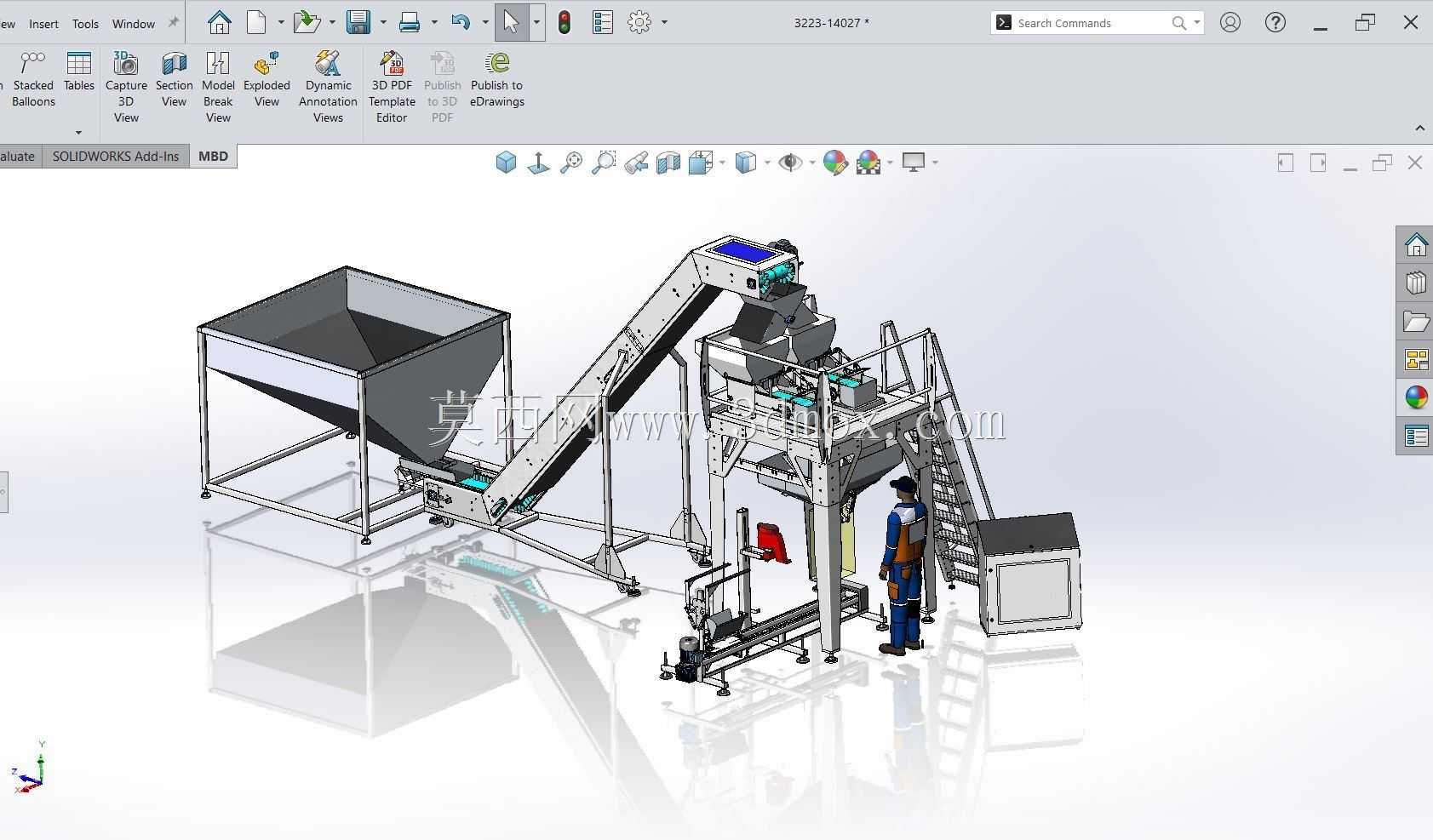
Task: Open the Options gear icon
Action: (x=639, y=22)
